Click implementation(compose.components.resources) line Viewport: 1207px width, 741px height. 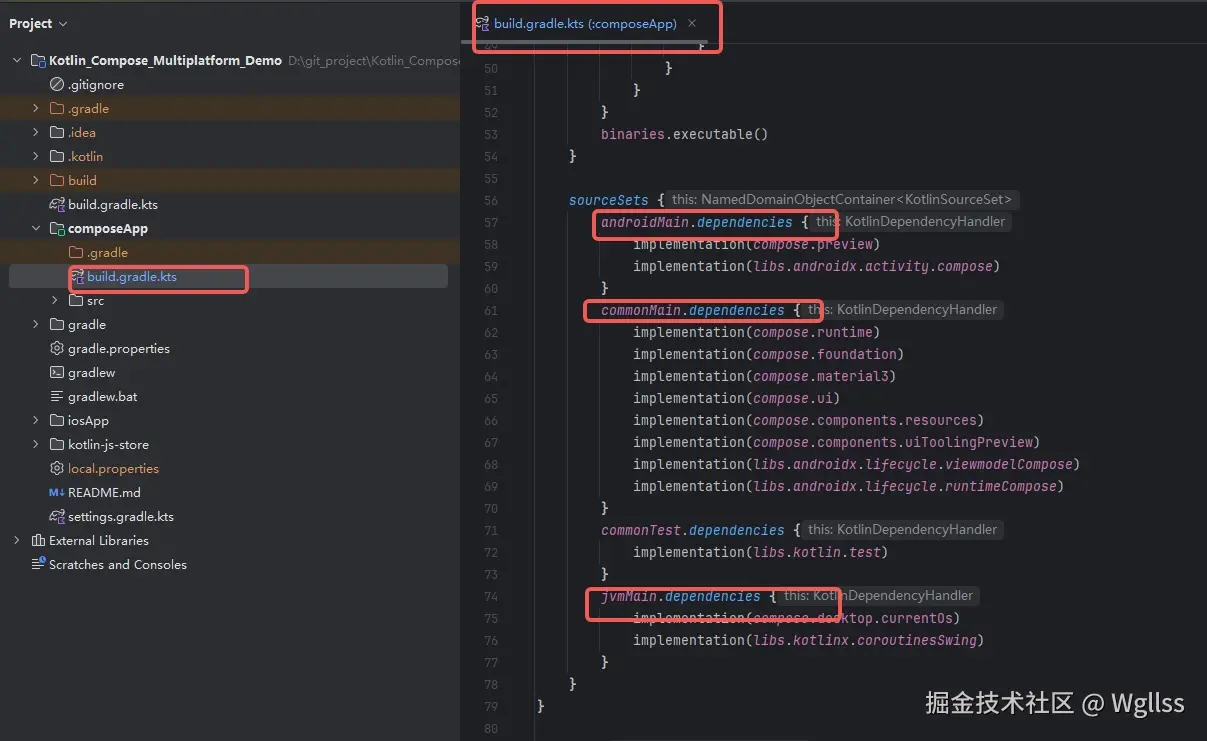(x=809, y=420)
